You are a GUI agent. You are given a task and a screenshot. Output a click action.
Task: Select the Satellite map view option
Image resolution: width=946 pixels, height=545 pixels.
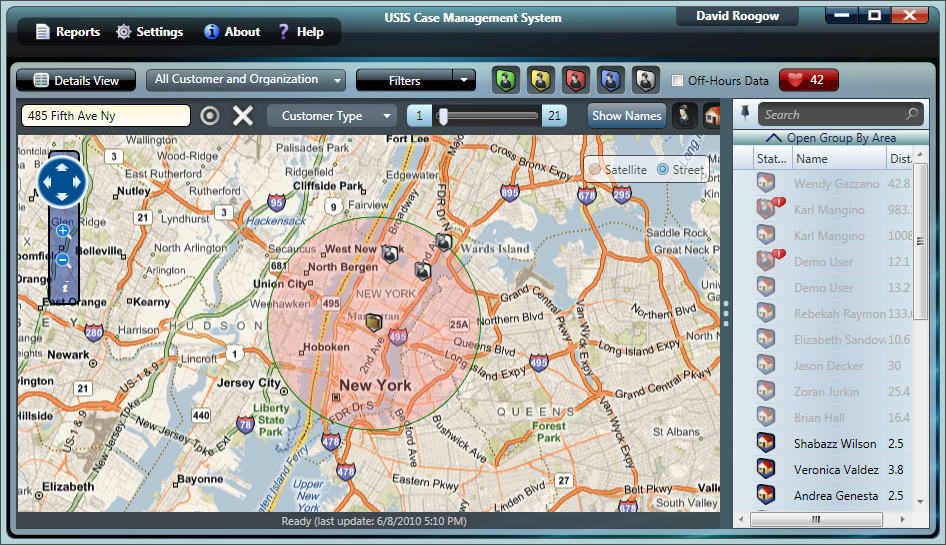click(x=597, y=170)
